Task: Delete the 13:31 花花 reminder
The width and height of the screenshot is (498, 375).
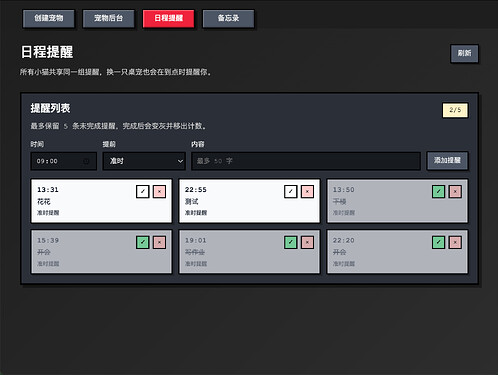Action: click(159, 192)
